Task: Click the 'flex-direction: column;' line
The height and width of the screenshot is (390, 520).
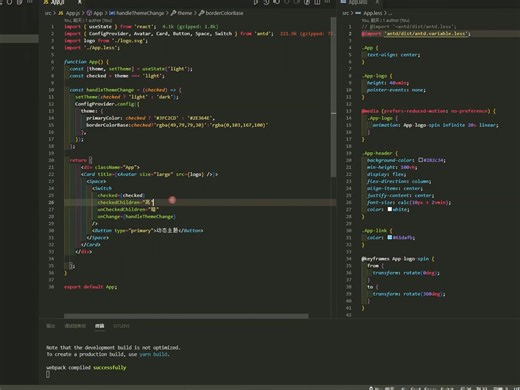Action: (399, 181)
